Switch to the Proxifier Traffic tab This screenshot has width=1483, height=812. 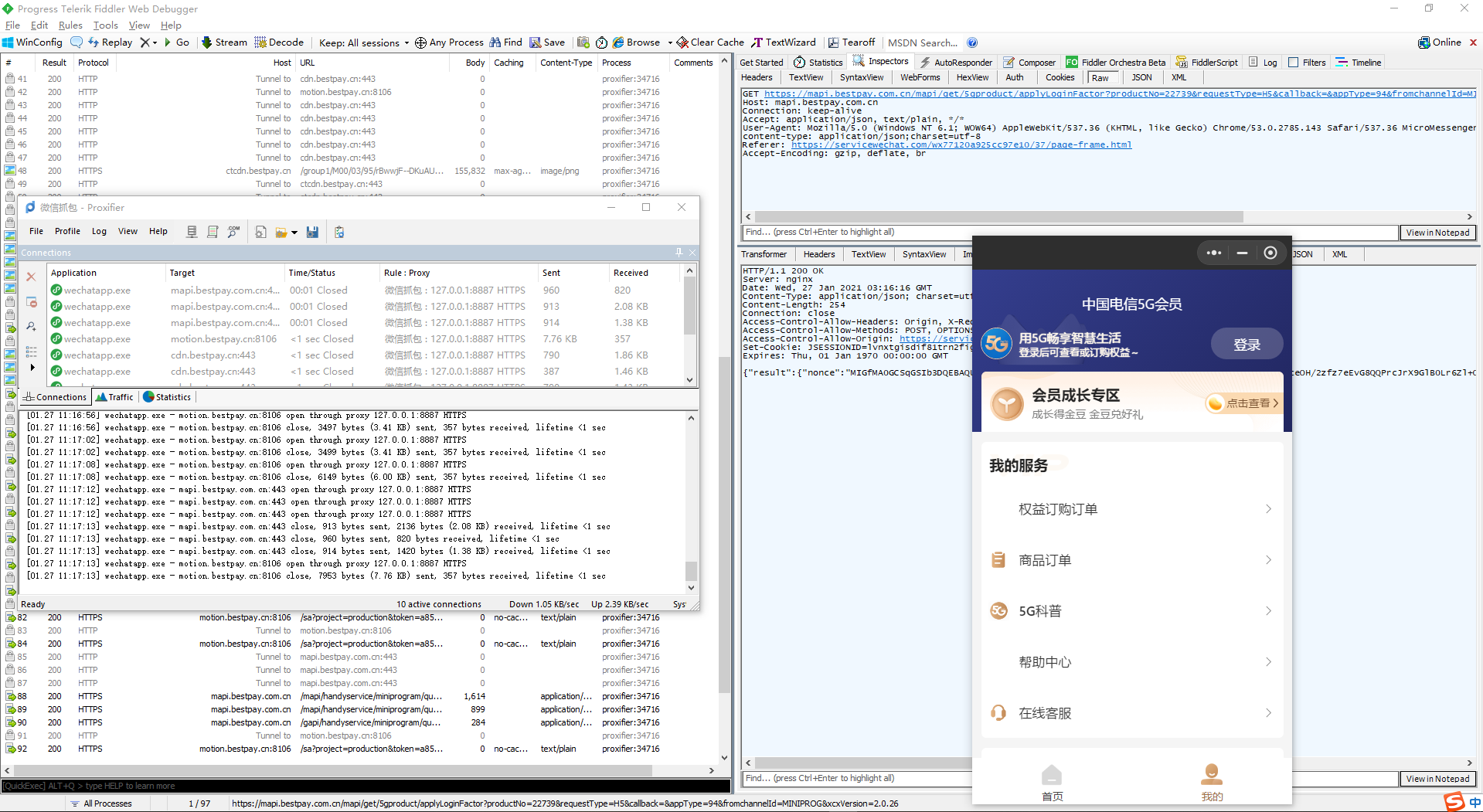pyautogui.click(x=114, y=397)
